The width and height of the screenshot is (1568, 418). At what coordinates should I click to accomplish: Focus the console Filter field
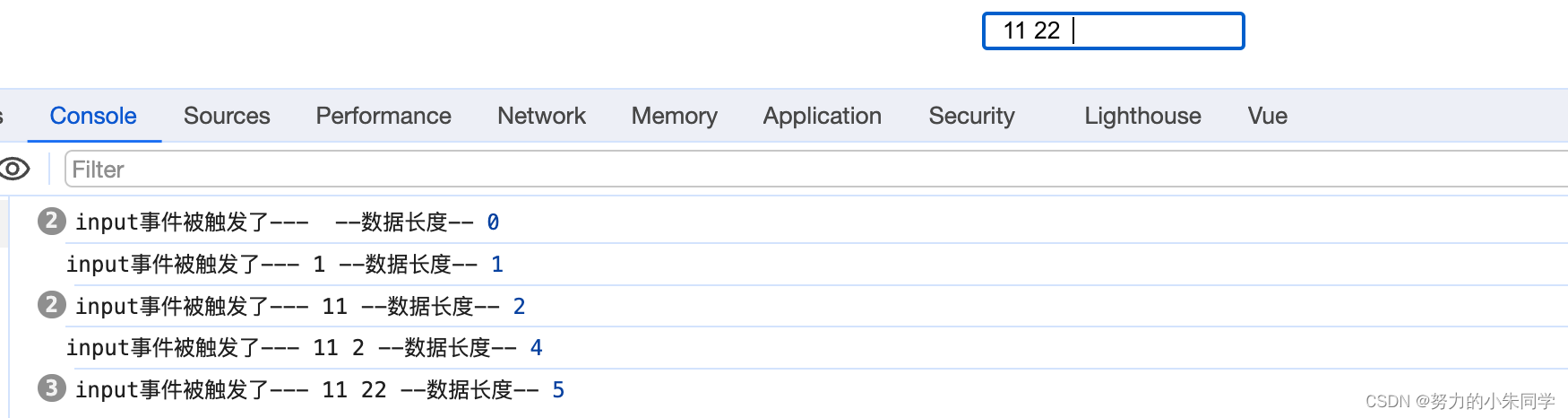point(806,170)
